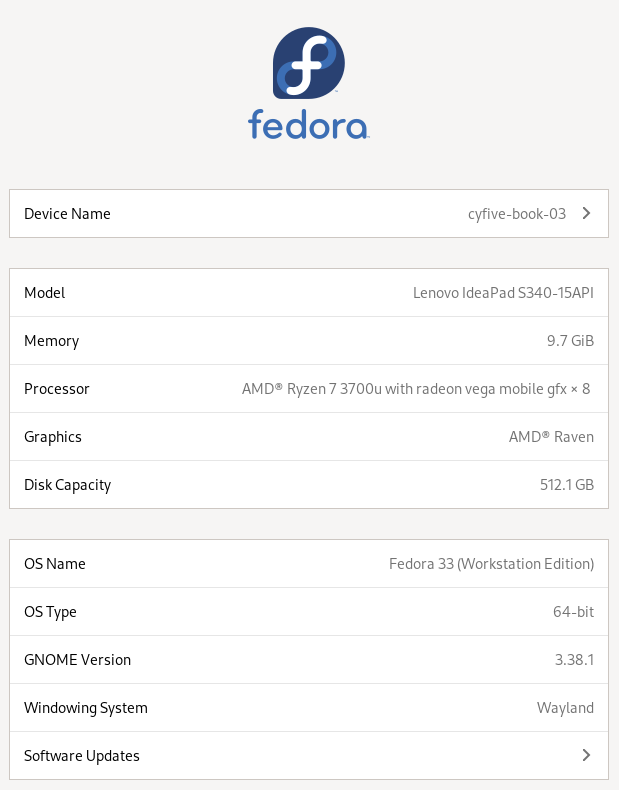
Task: Select the cyfive-book-03 device name value
Action: point(517,214)
